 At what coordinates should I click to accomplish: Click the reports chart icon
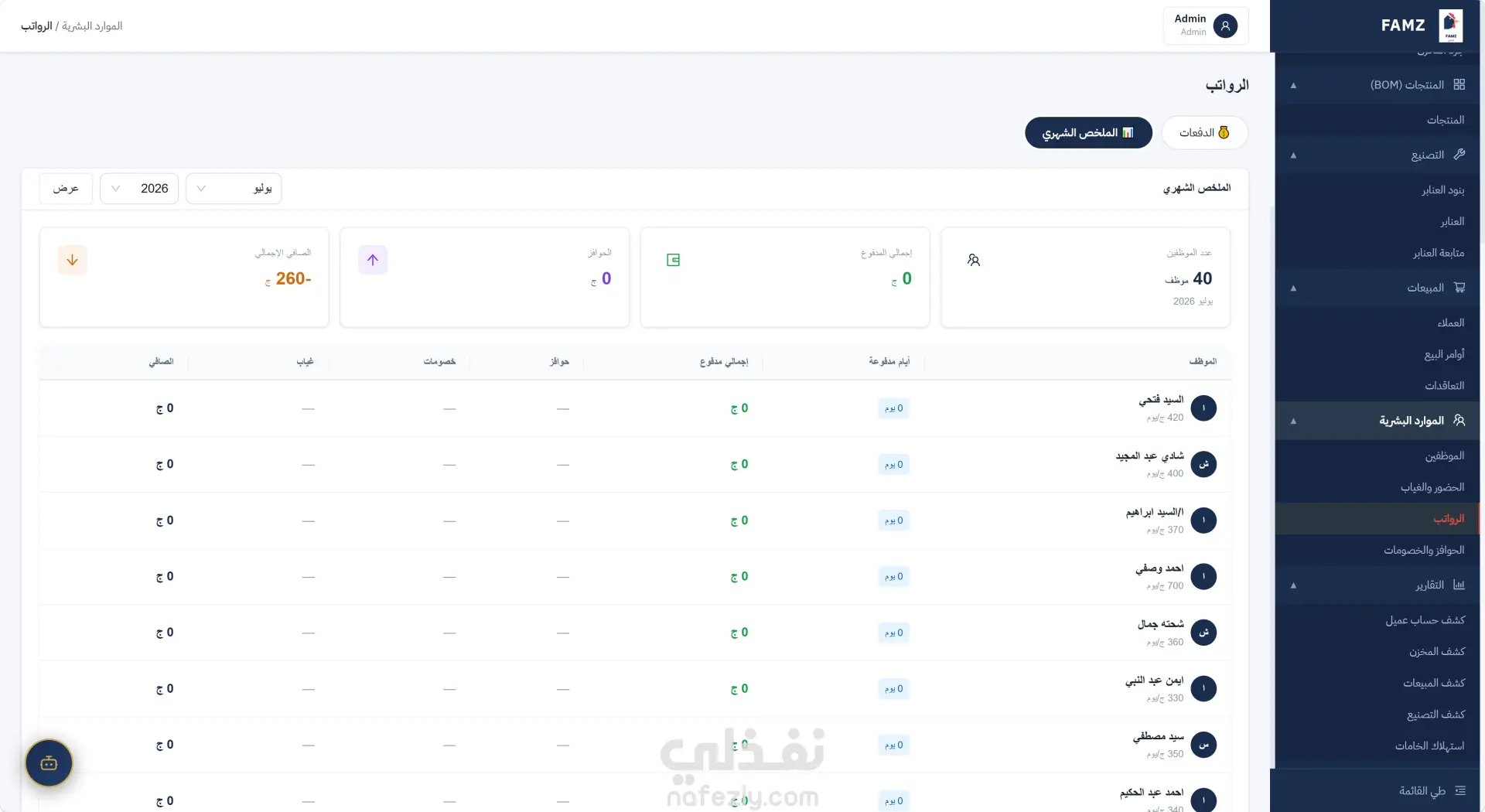tap(1459, 585)
